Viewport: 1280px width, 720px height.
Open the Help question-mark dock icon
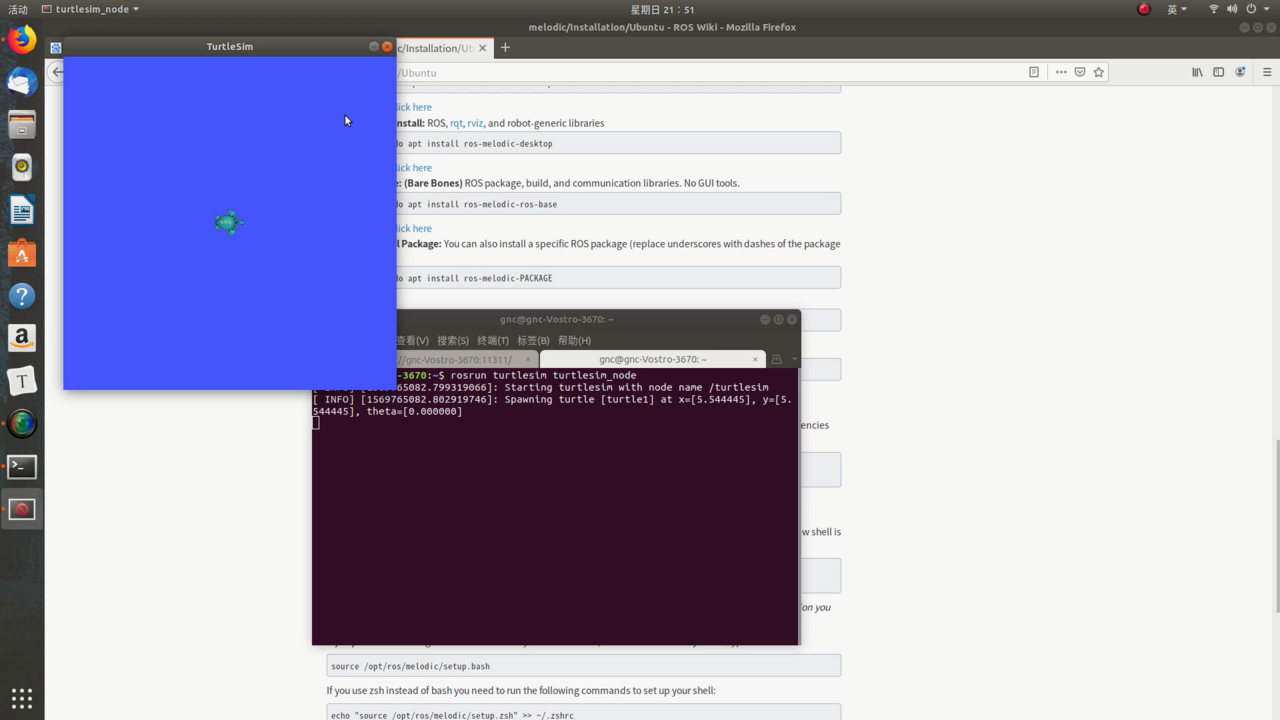(22, 296)
